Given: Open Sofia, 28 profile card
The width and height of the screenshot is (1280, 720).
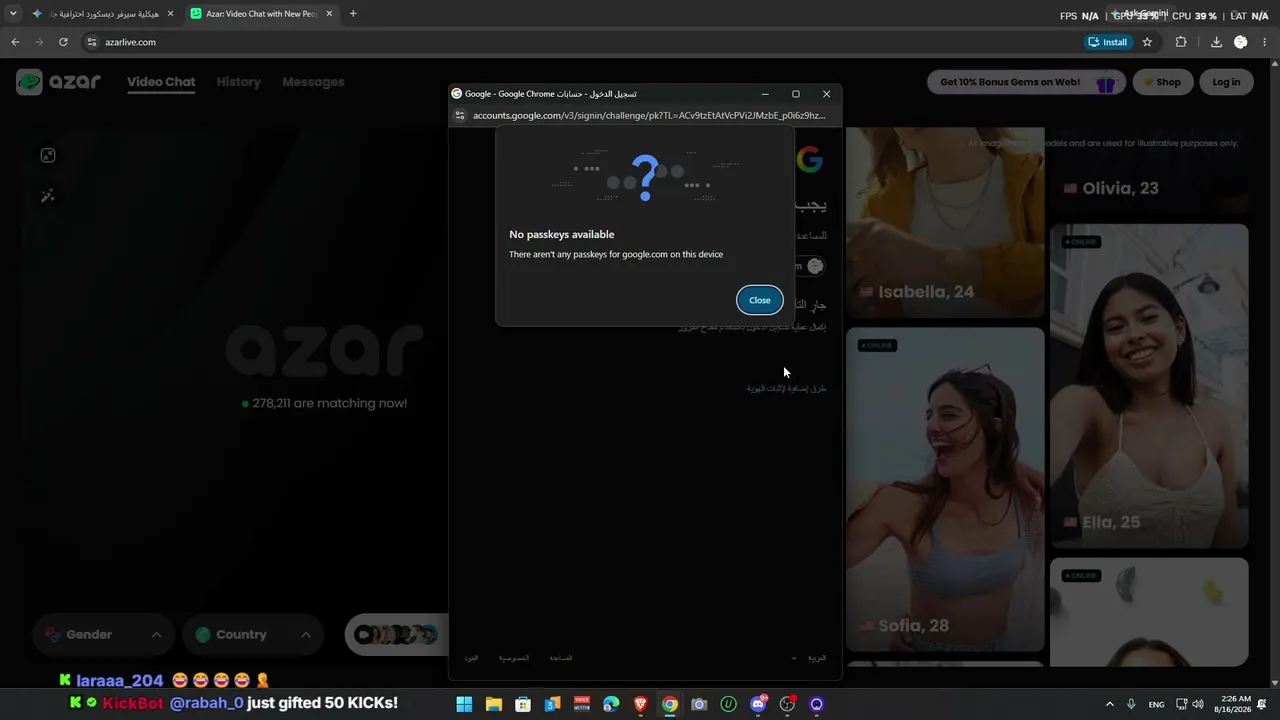Looking at the screenshot, I should [945, 489].
